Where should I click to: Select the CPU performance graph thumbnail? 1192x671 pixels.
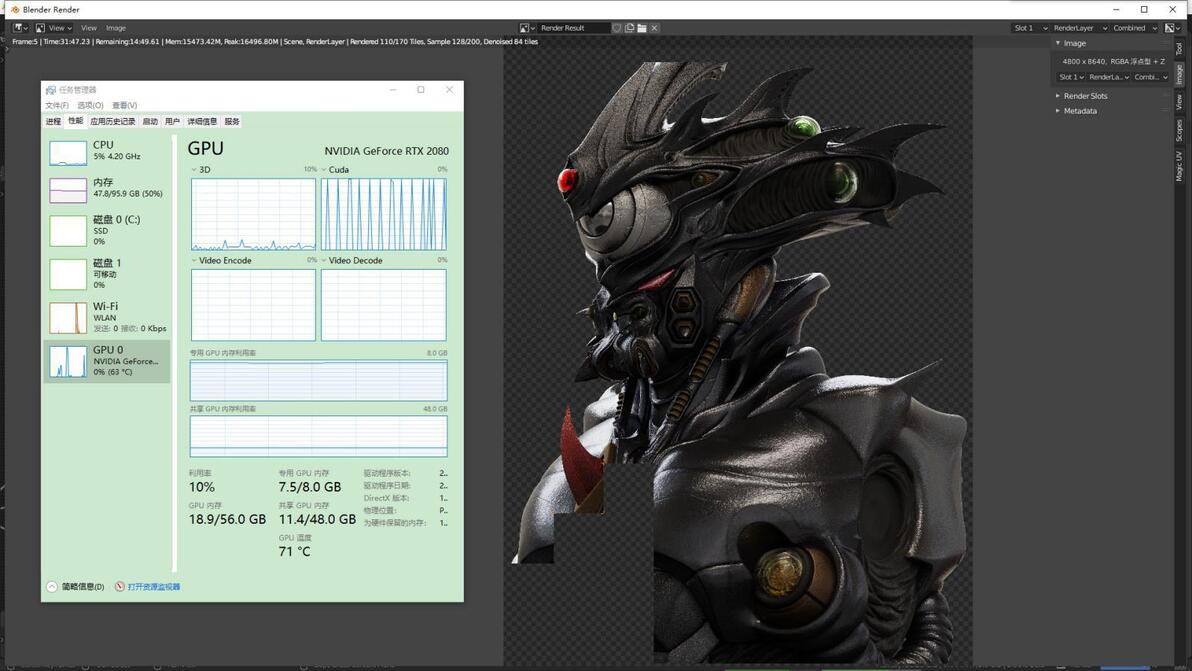(68, 152)
